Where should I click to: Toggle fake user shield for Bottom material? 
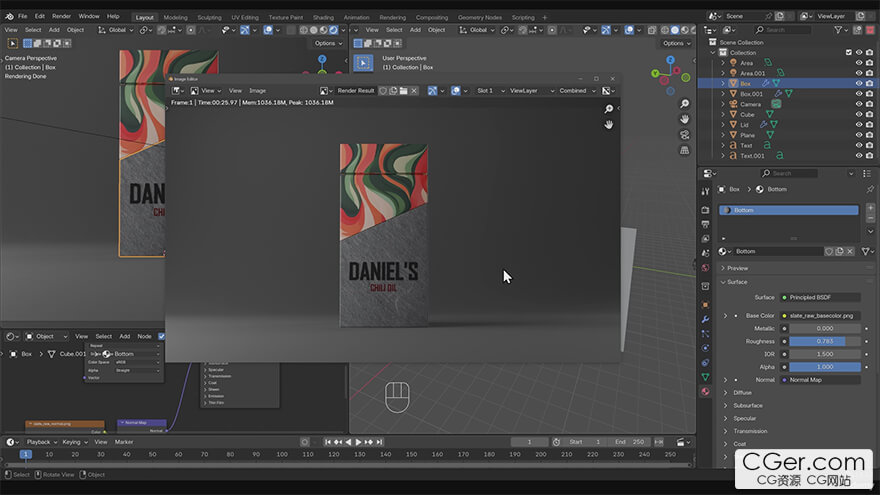tap(829, 251)
